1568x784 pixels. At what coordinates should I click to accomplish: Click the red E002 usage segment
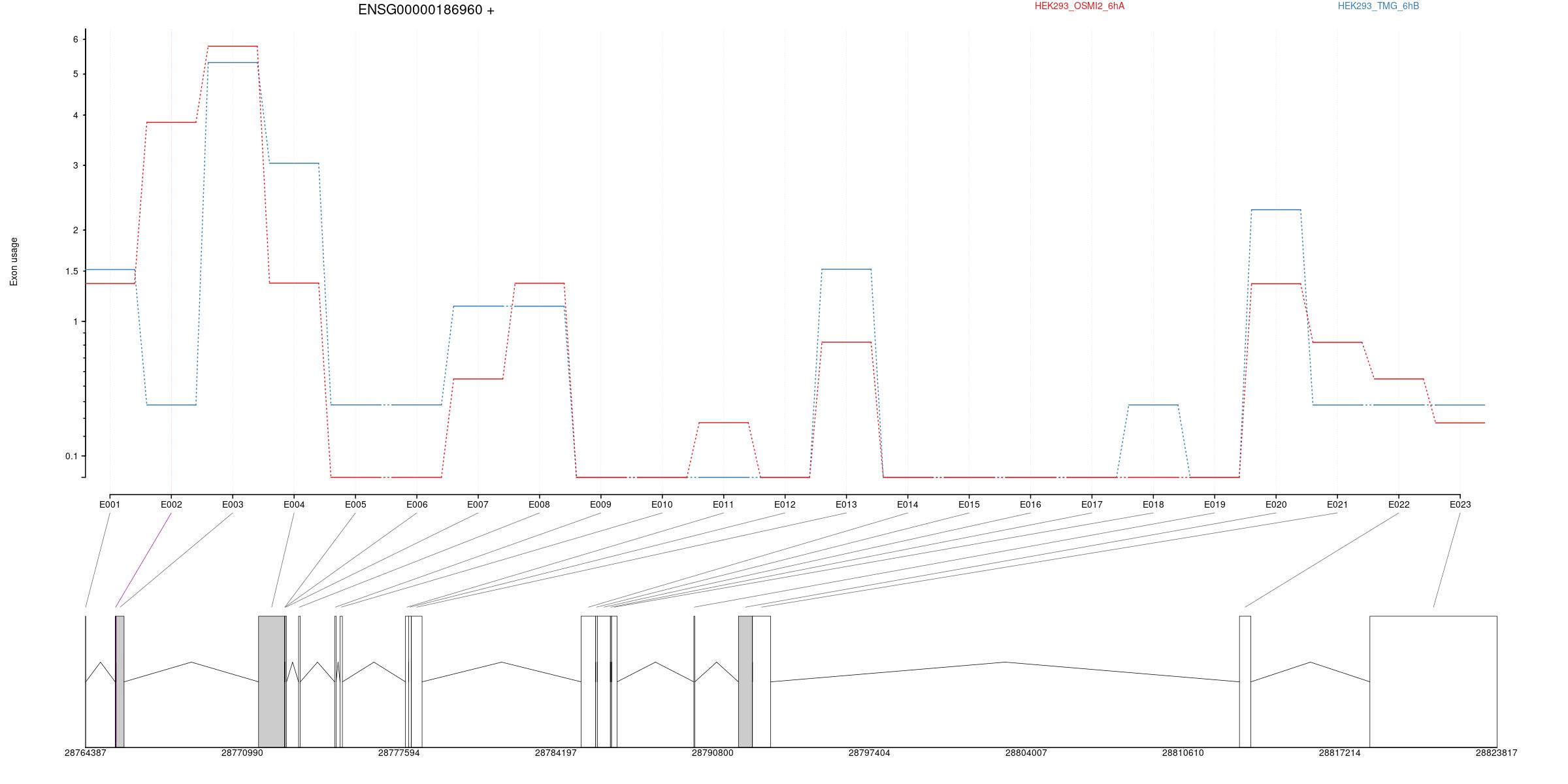171,122
